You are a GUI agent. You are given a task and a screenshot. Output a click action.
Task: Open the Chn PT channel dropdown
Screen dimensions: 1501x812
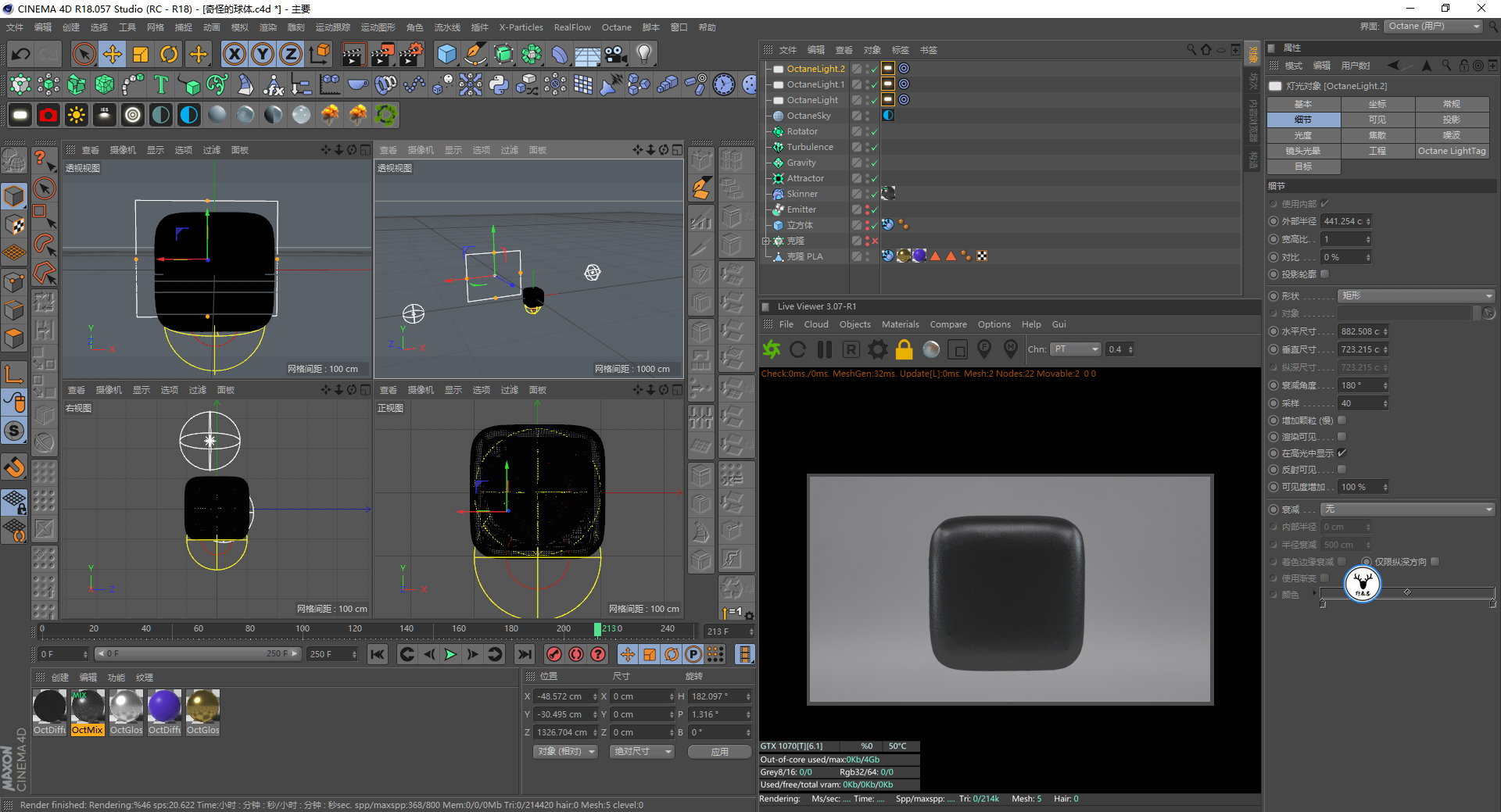pos(1075,349)
